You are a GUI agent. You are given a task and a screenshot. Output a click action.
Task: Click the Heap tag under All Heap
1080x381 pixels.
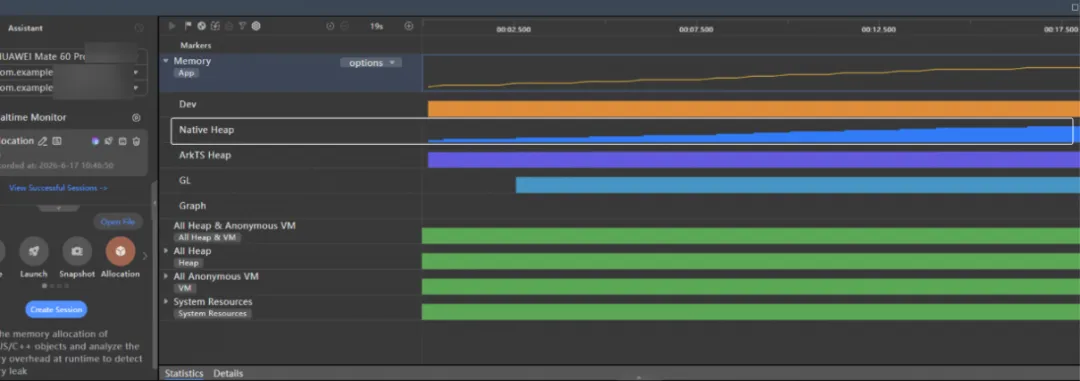[188, 263]
